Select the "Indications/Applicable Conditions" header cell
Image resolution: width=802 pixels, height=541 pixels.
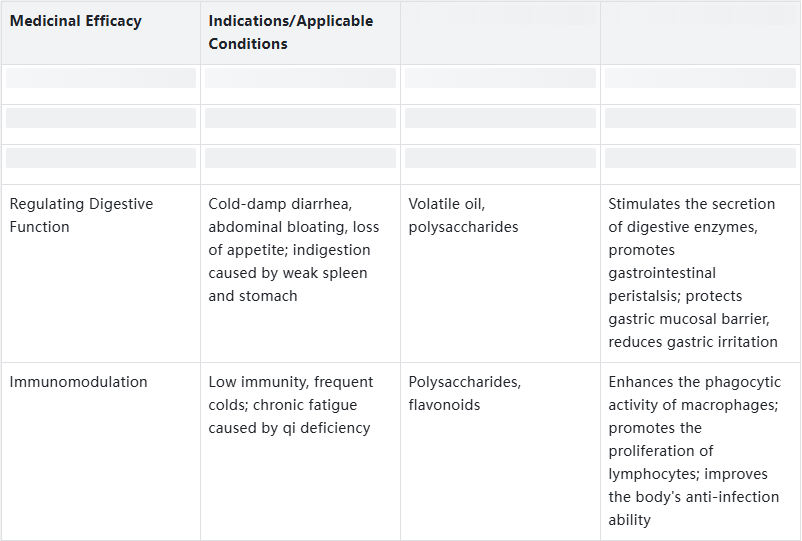coord(290,32)
